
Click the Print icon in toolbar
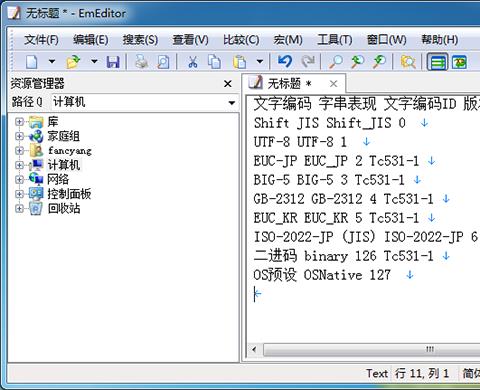click(141, 62)
